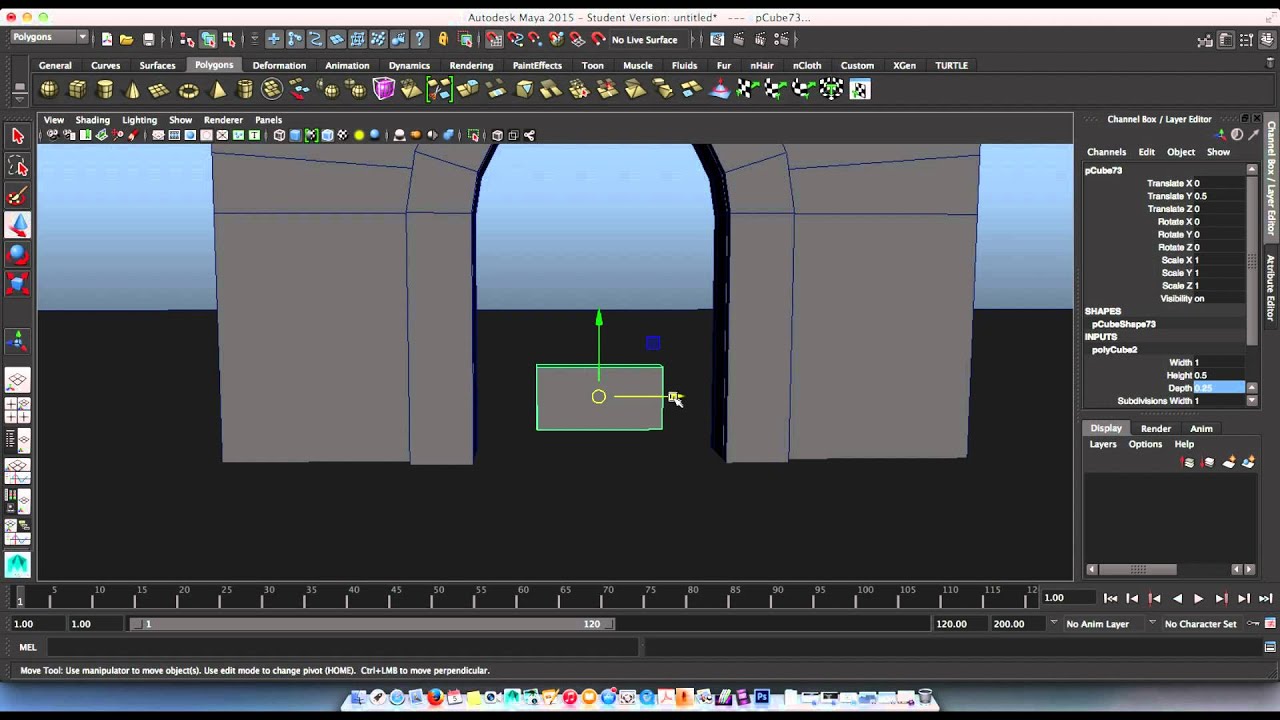Switch to the Deformation shelf tab
Screen dimensions: 1280x720
pyautogui.click(x=279, y=65)
